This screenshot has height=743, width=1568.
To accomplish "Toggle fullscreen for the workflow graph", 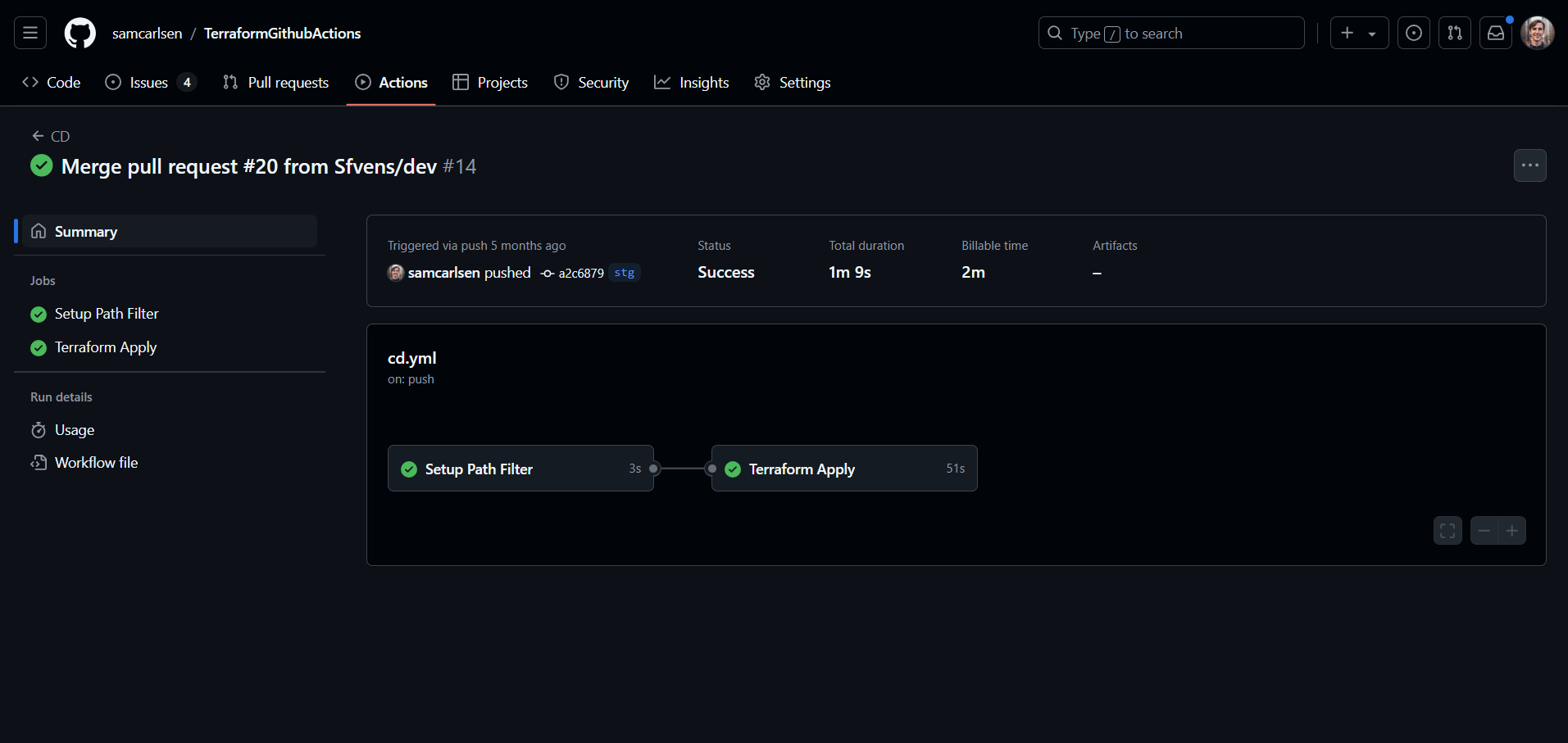I will (1448, 531).
